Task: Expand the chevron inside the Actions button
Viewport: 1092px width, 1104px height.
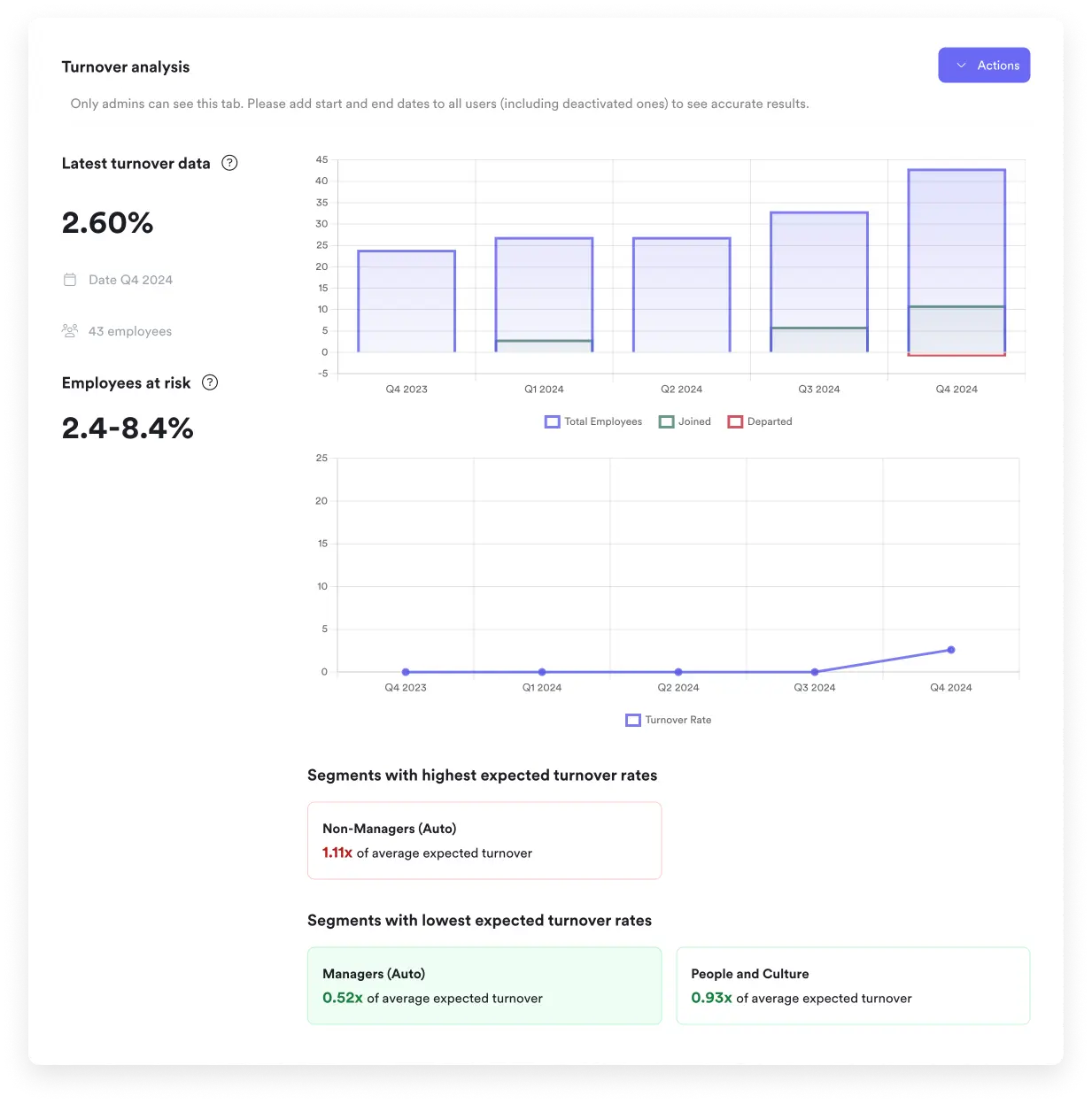Action: point(960,65)
